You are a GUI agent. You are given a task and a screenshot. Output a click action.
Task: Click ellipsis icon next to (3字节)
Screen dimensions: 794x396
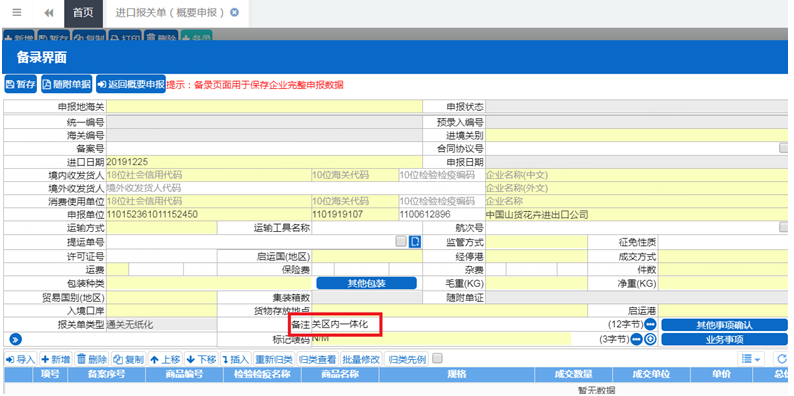point(637,339)
